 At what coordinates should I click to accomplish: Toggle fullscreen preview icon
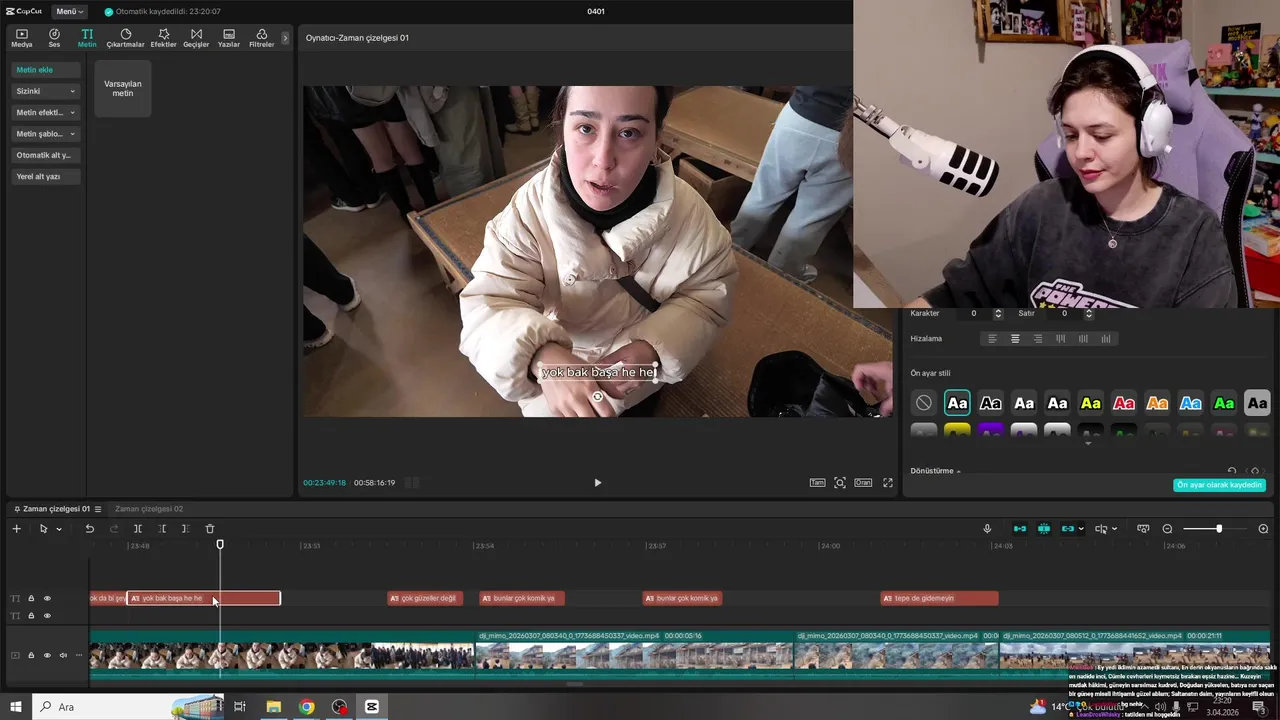[x=887, y=483]
